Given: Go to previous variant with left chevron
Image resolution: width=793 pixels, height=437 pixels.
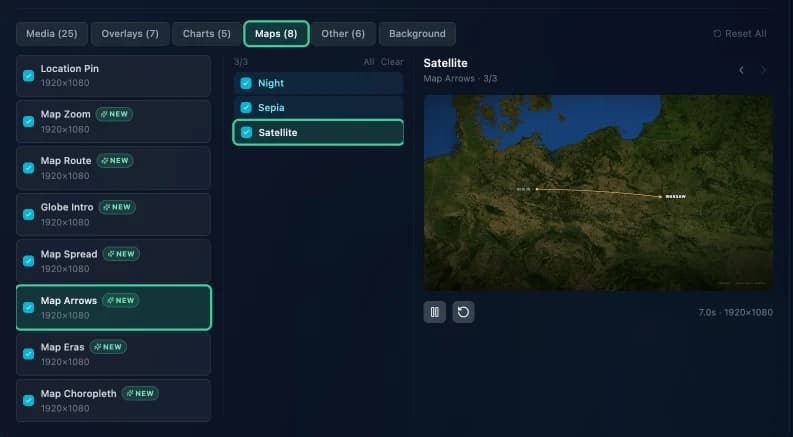Looking at the screenshot, I should pyautogui.click(x=741, y=70).
